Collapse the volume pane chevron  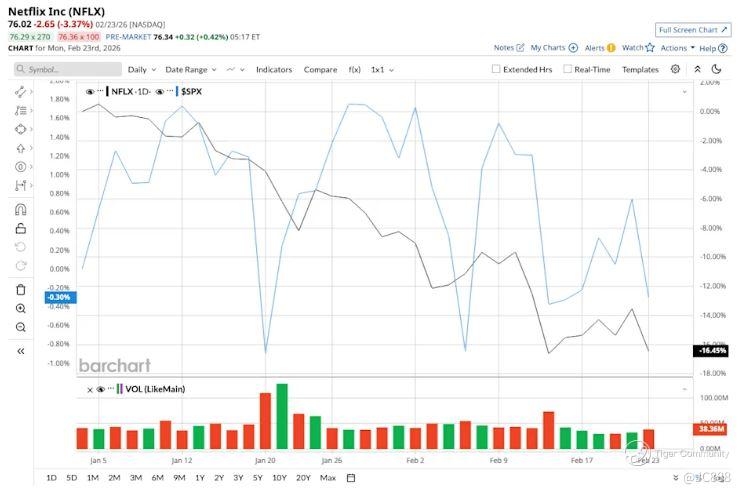(x=684, y=389)
